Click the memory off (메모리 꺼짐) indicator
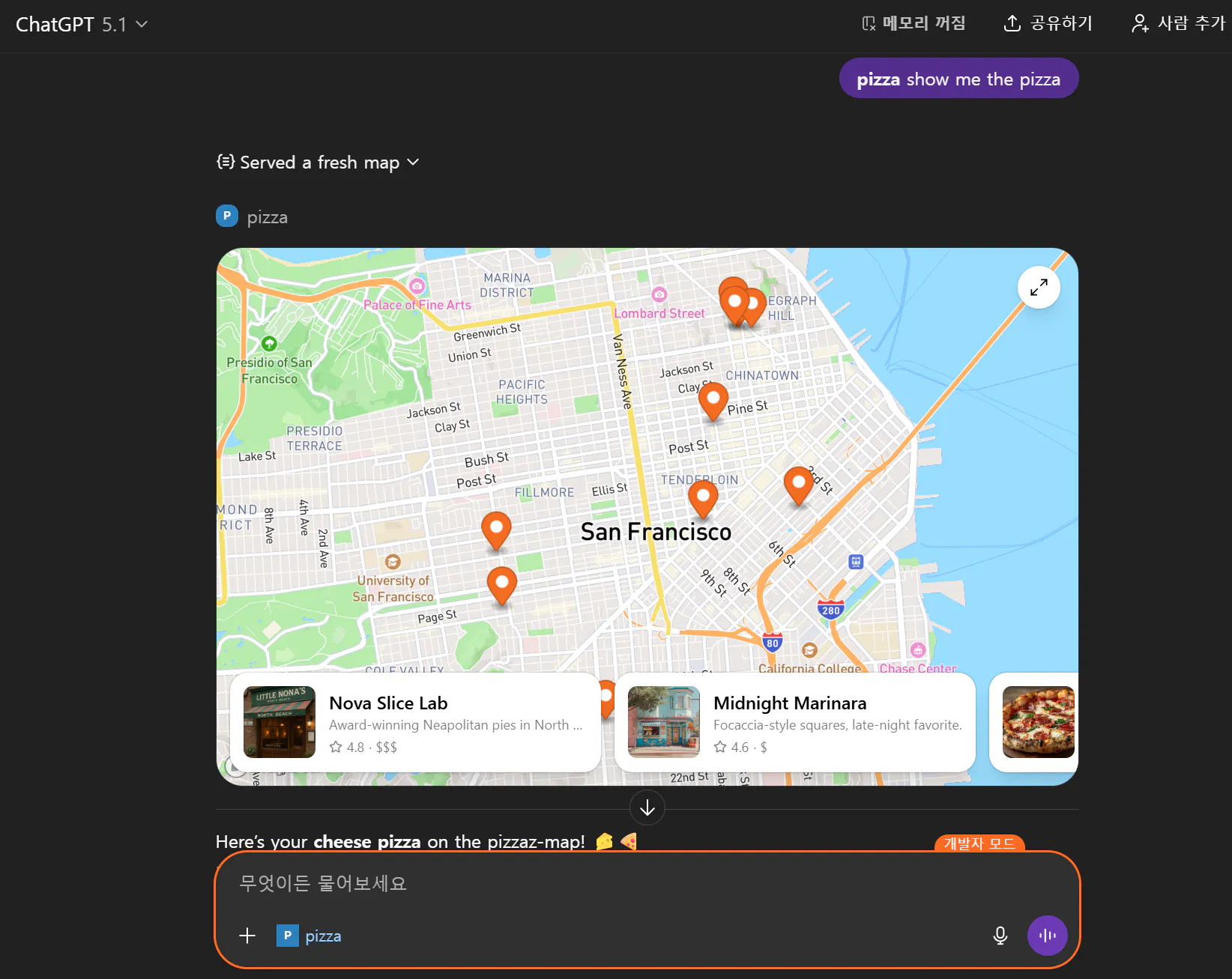 (x=914, y=24)
